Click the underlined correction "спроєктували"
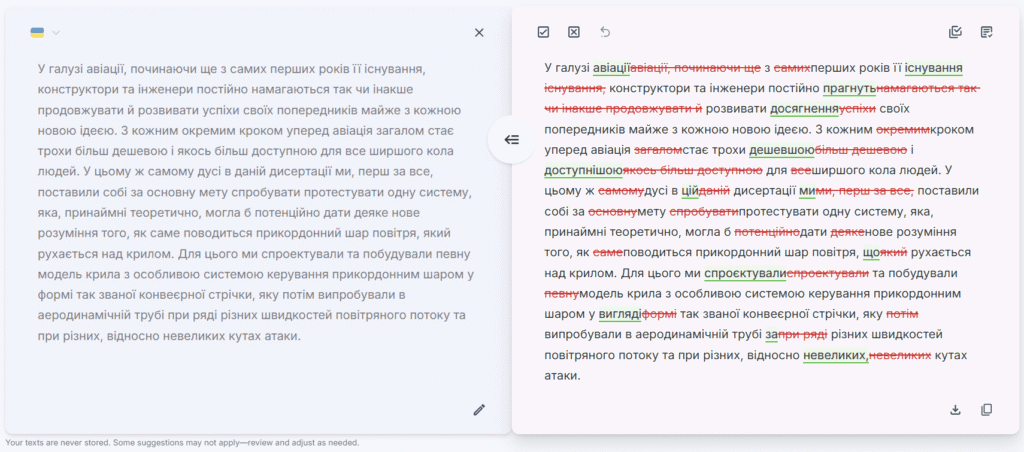The height and width of the screenshot is (452, 1024). pos(745,273)
